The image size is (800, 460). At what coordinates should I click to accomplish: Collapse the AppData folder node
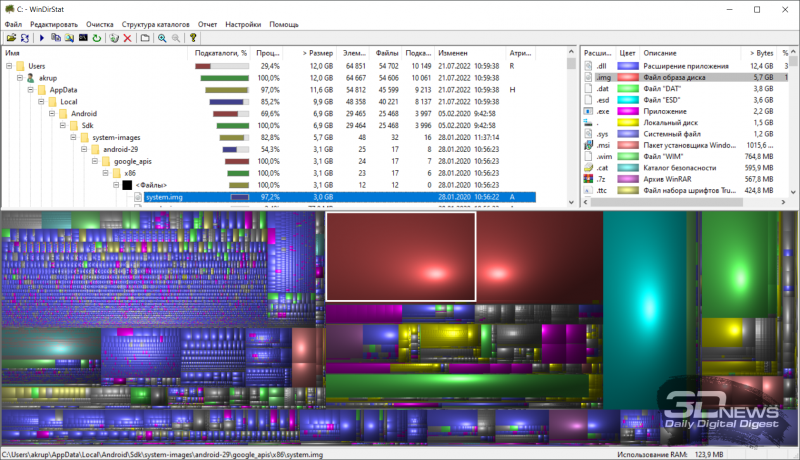(29, 90)
